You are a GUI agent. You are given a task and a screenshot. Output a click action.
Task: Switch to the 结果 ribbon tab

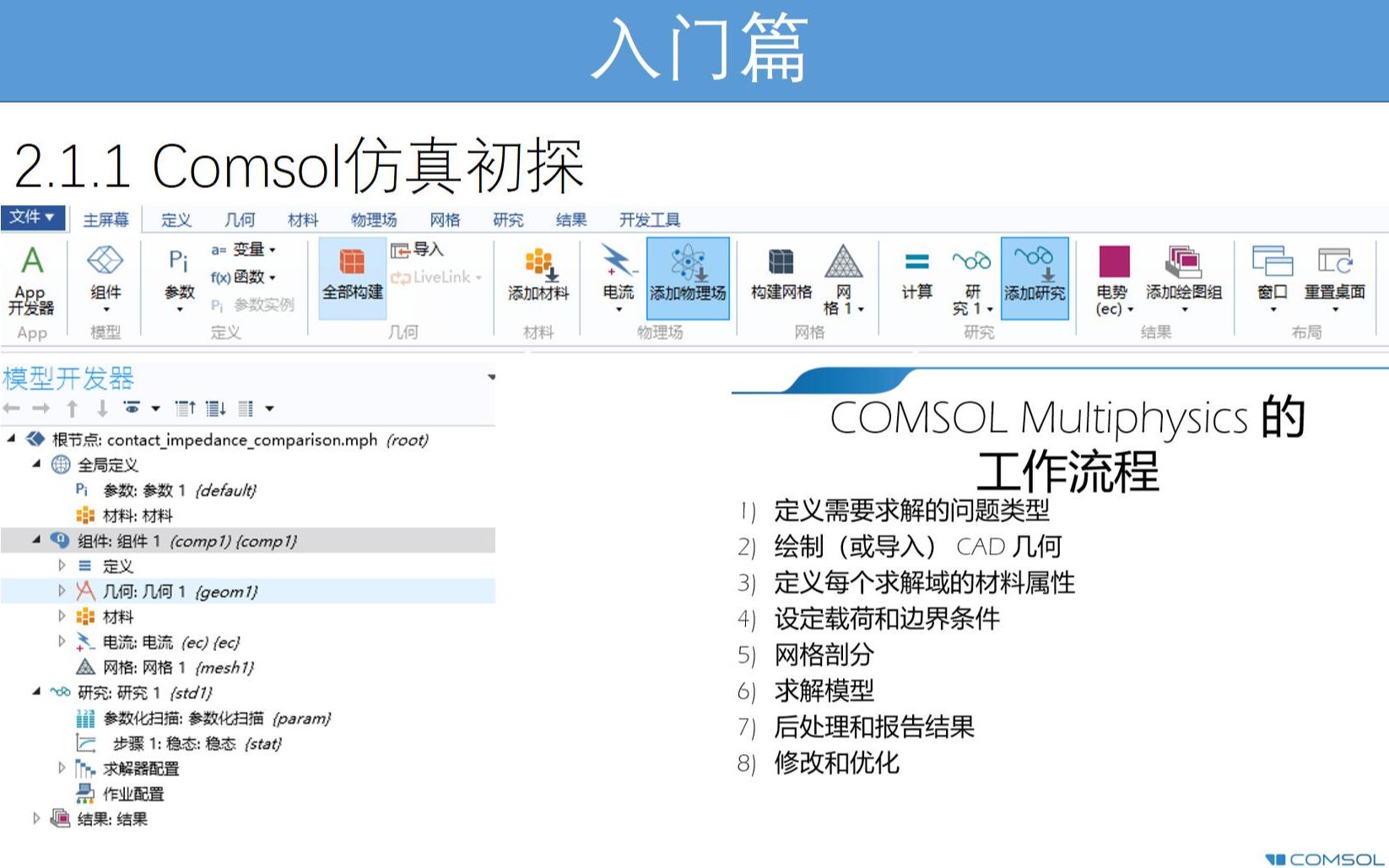click(x=571, y=220)
